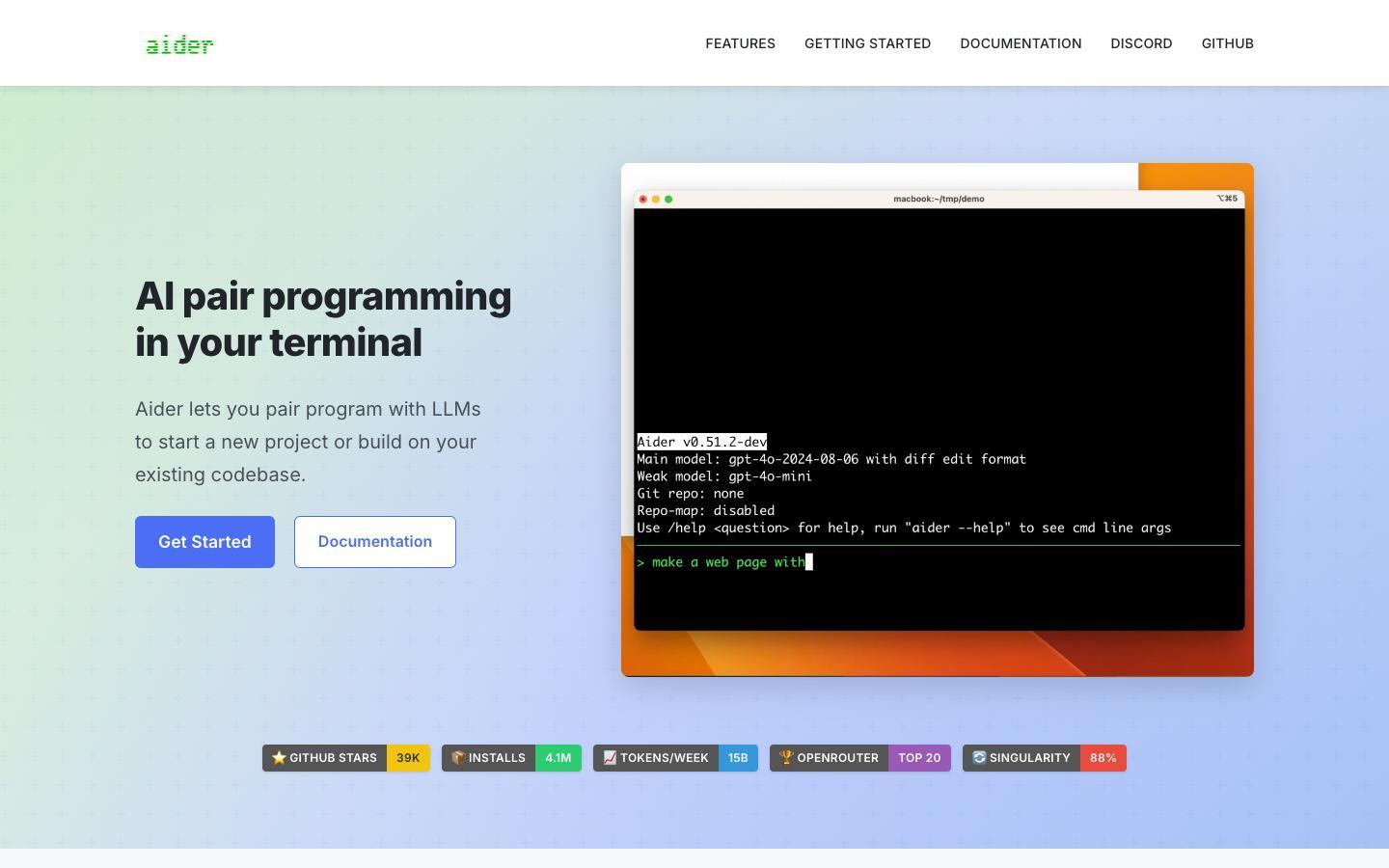Click the Tokens/Week chart icon

pos(610,758)
